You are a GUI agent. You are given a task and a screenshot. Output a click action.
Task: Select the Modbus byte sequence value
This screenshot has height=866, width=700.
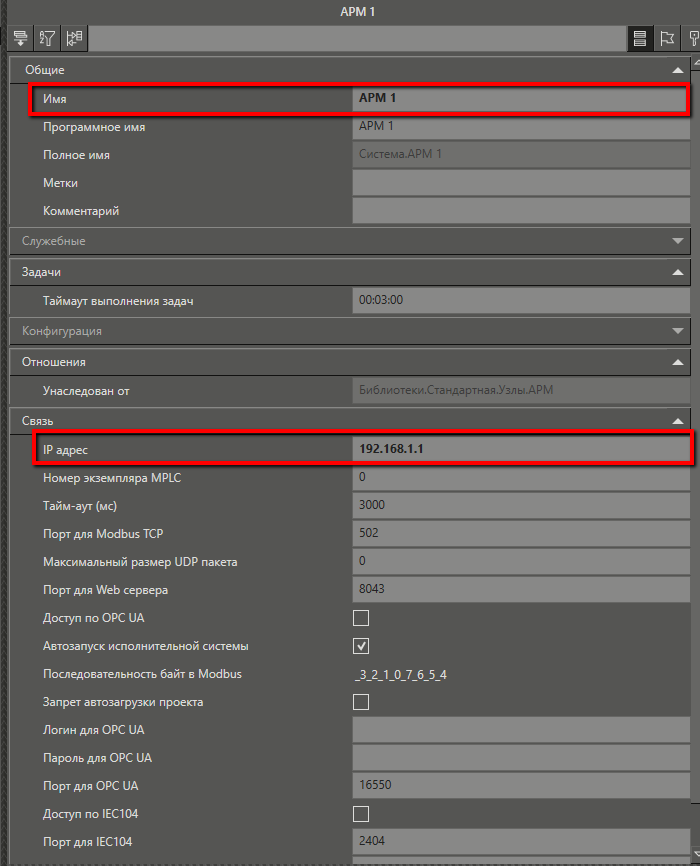(520, 674)
